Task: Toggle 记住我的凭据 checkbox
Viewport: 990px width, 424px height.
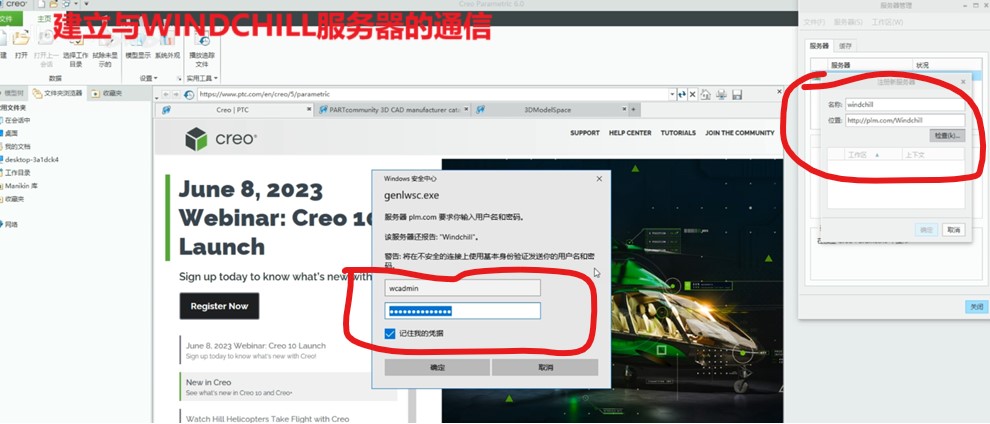Action: pyautogui.click(x=390, y=333)
